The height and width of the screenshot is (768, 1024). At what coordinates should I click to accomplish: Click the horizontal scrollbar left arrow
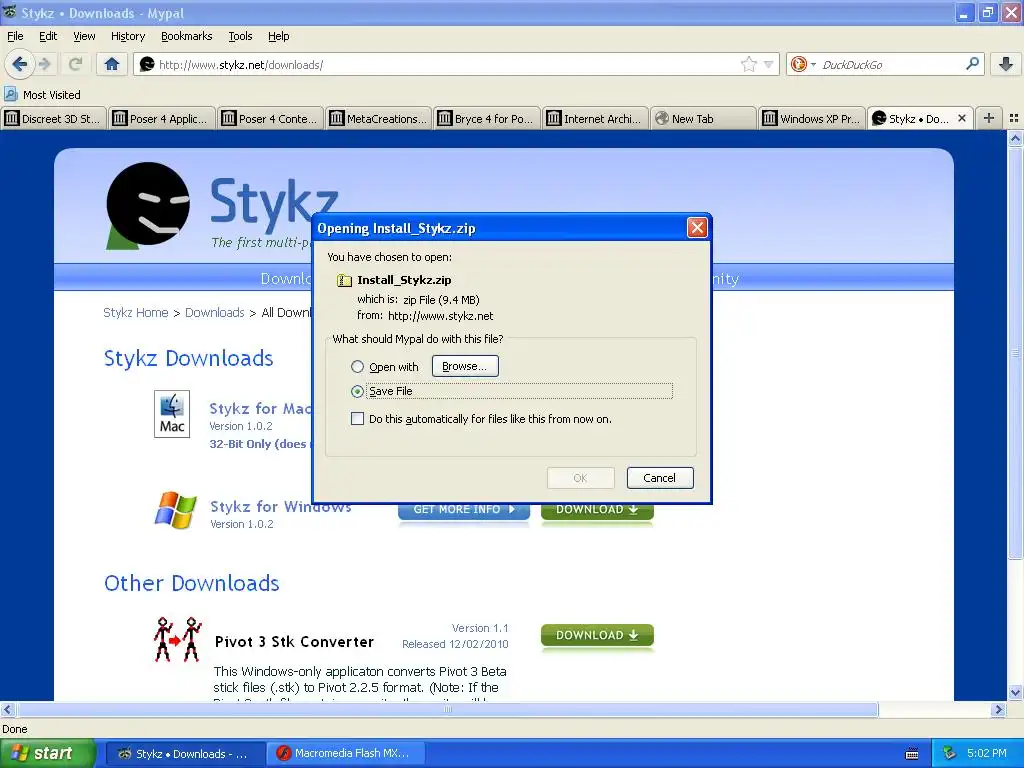[x=7, y=709]
